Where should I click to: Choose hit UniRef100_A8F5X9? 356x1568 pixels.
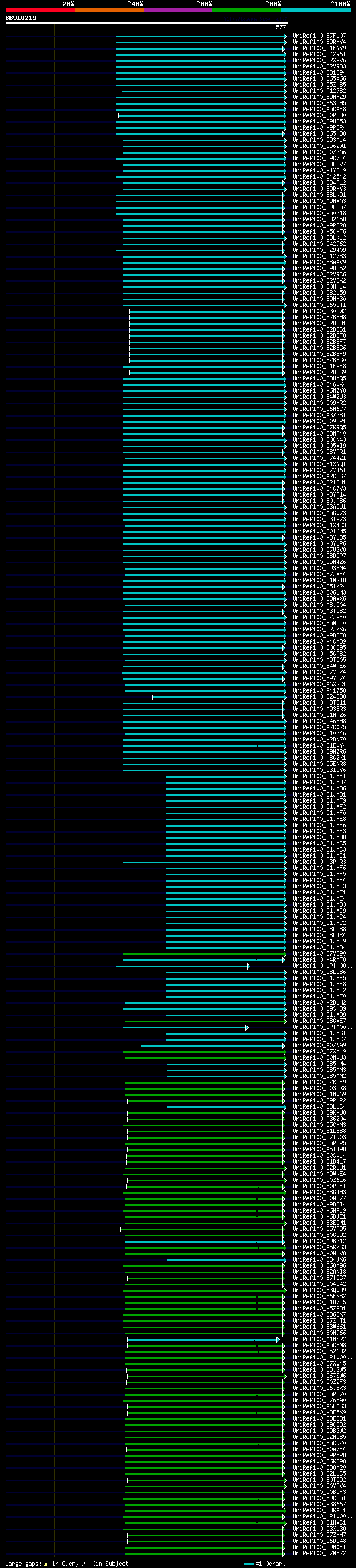(319, 1412)
